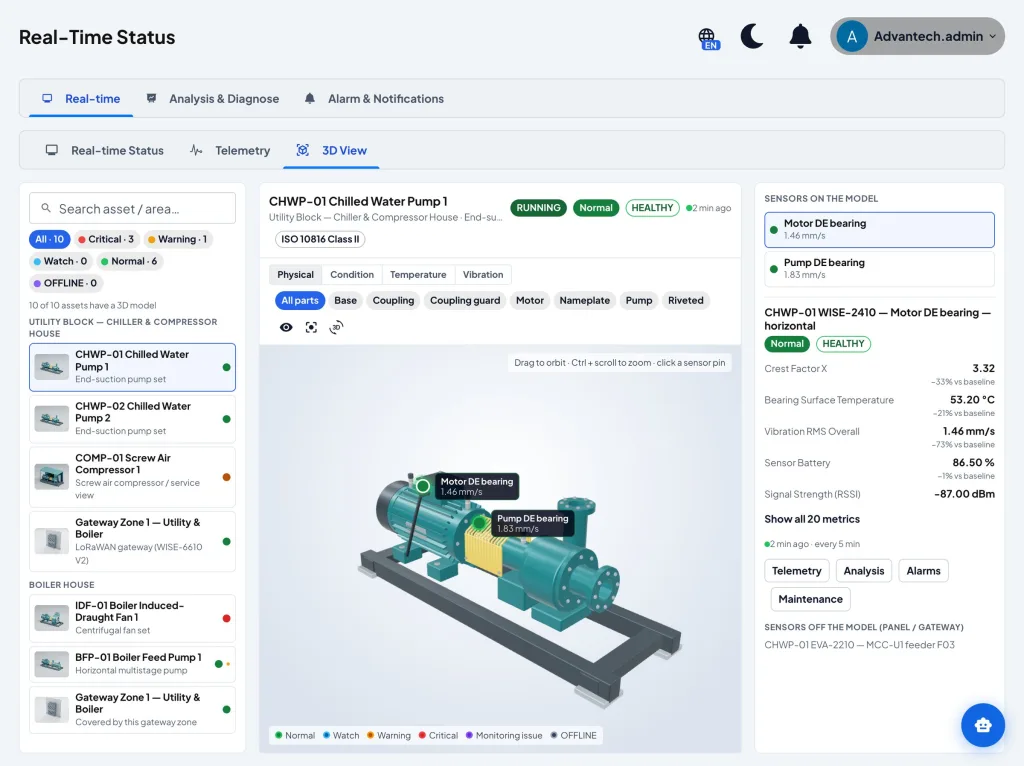
Task: Isolate the Motor part
Action: [530, 300]
